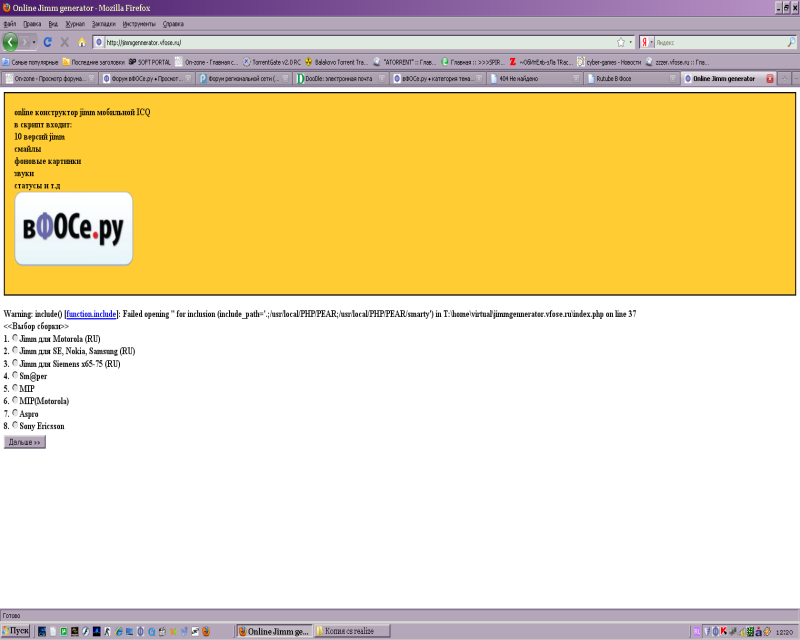Bookmark page with the star icon
The width and height of the screenshot is (800, 640).
click(x=621, y=42)
